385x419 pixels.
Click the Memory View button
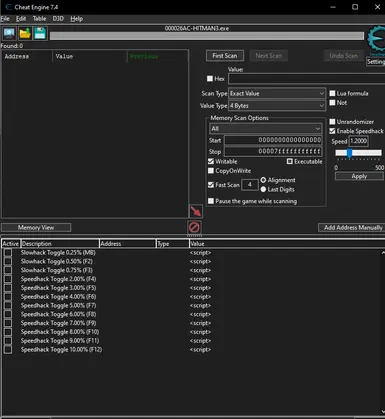coord(36,227)
